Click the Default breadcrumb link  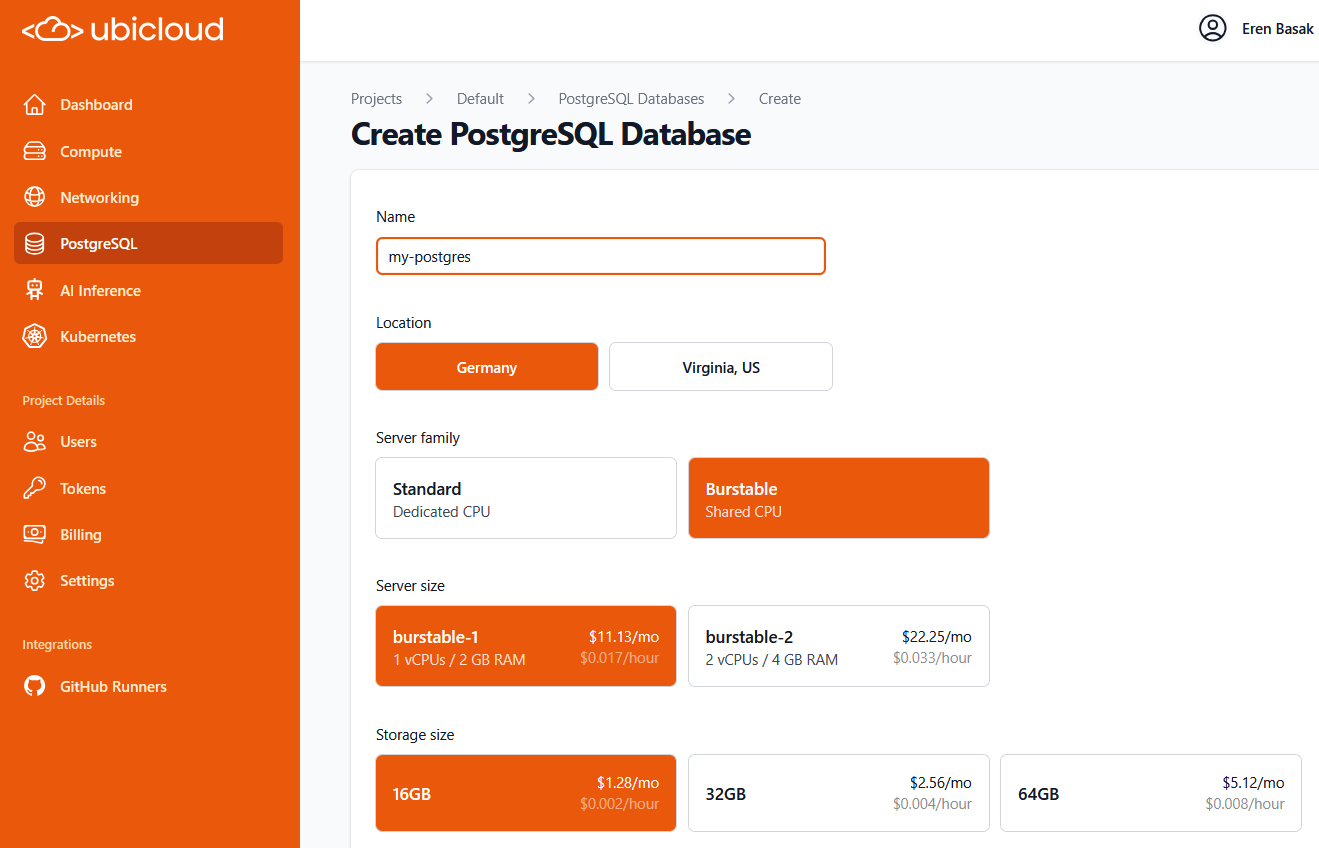[x=480, y=99]
